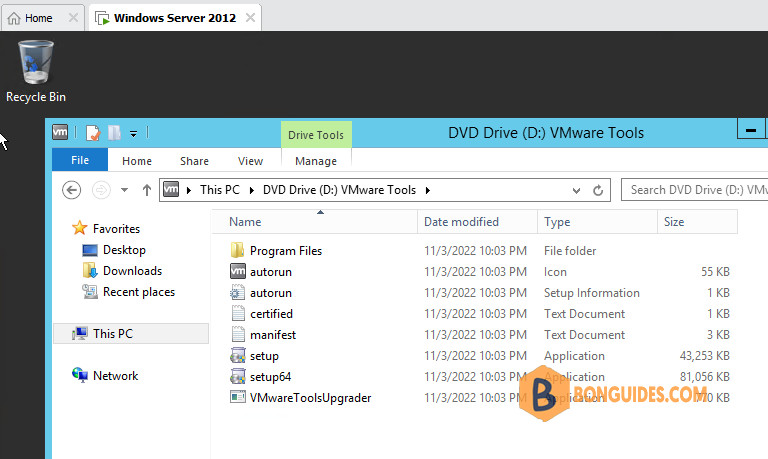Sort by the Size column header
Viewport: 768px width, 459px height.
[697, 222]
